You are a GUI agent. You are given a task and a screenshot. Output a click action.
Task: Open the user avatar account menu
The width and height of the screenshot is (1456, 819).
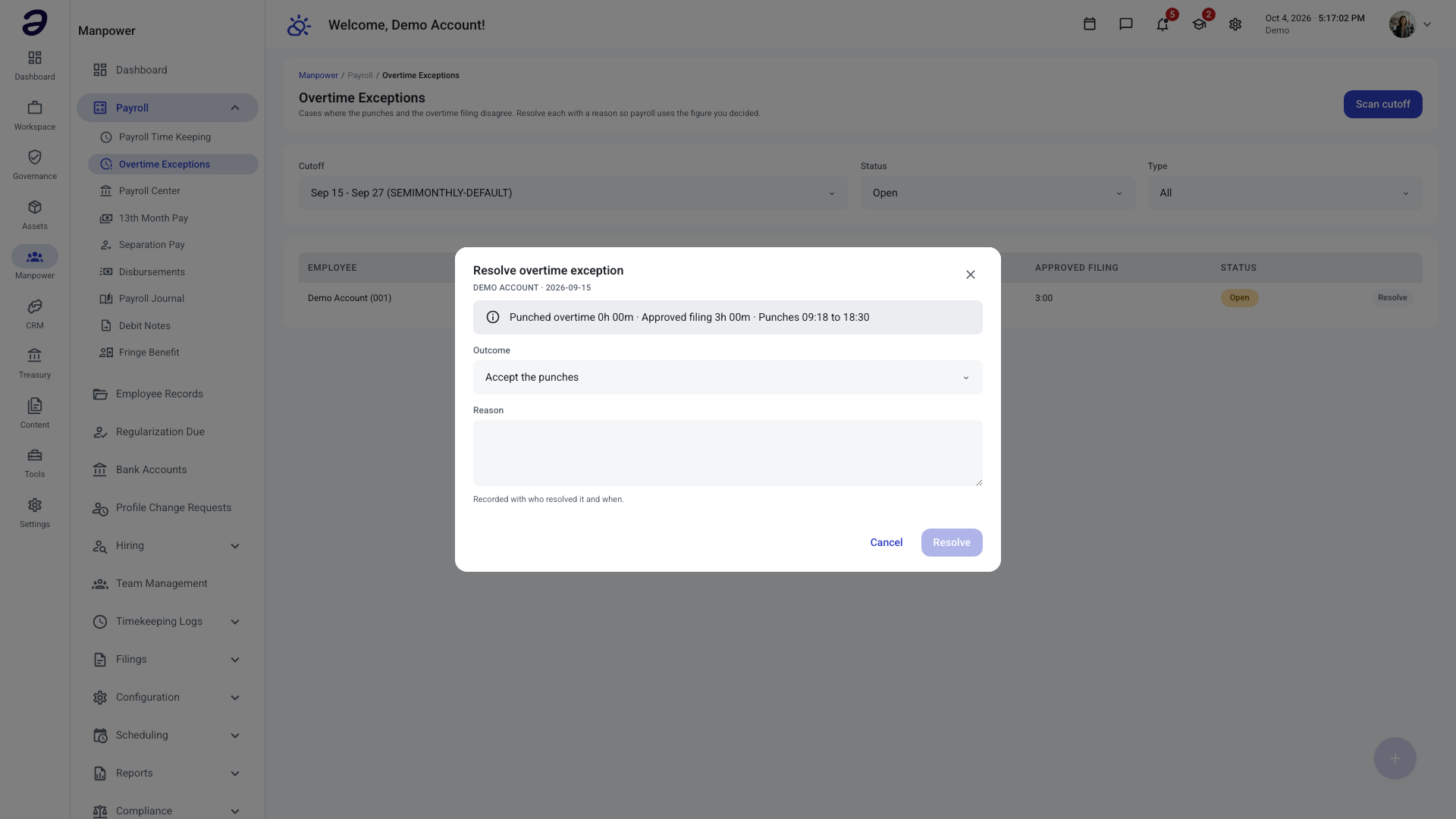coord(1410,24)
